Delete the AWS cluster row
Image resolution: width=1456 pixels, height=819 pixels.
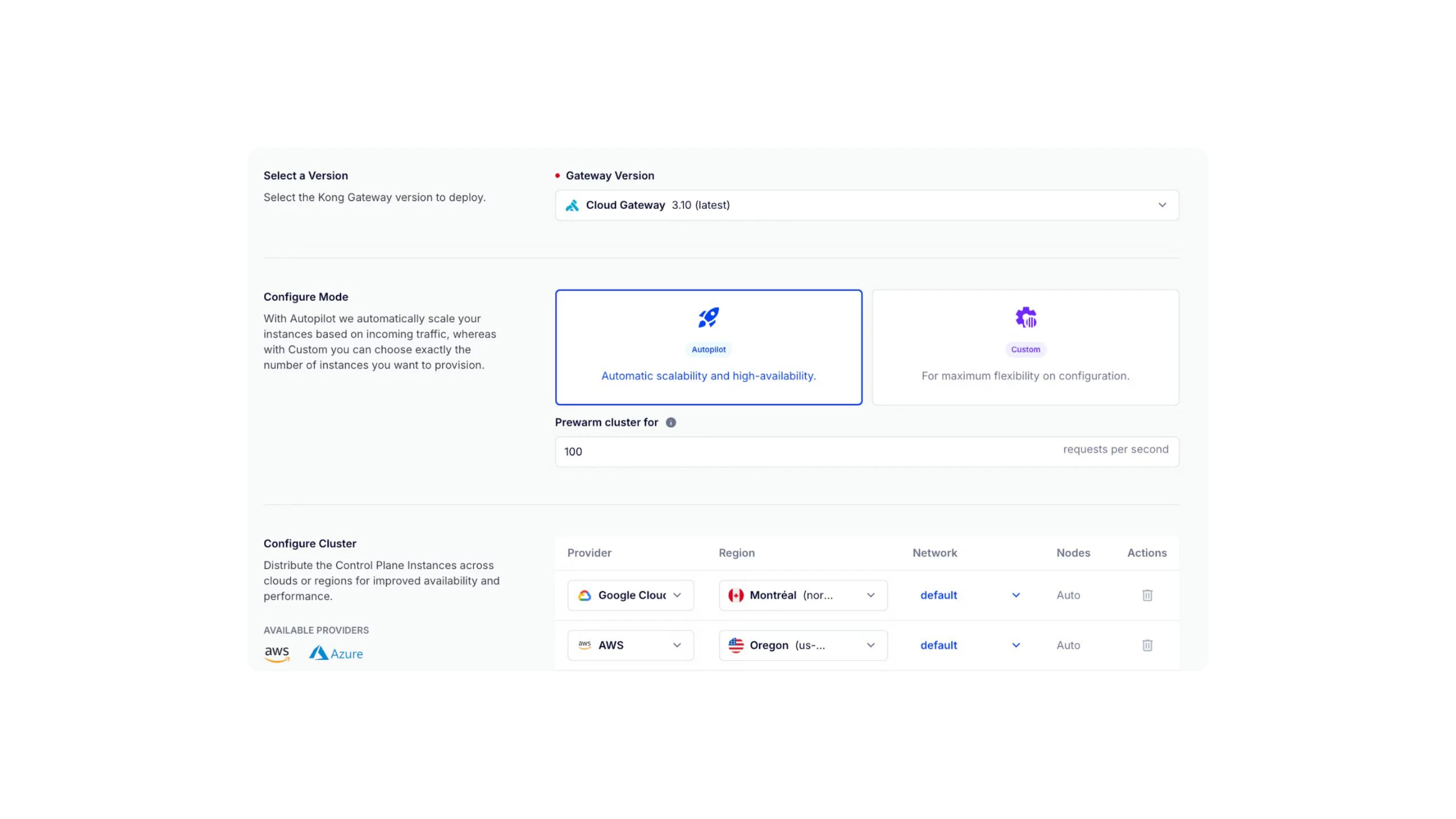point(1147,645)
